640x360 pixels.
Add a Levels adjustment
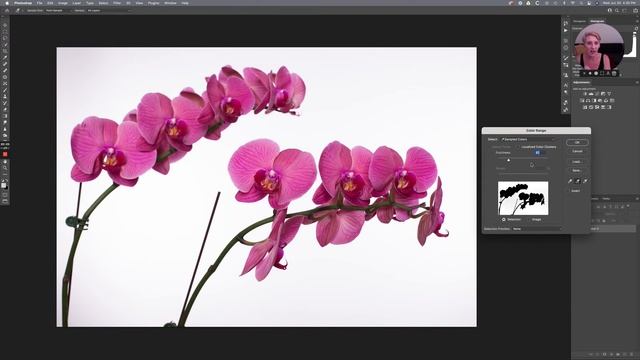click(x=591, y=94)
